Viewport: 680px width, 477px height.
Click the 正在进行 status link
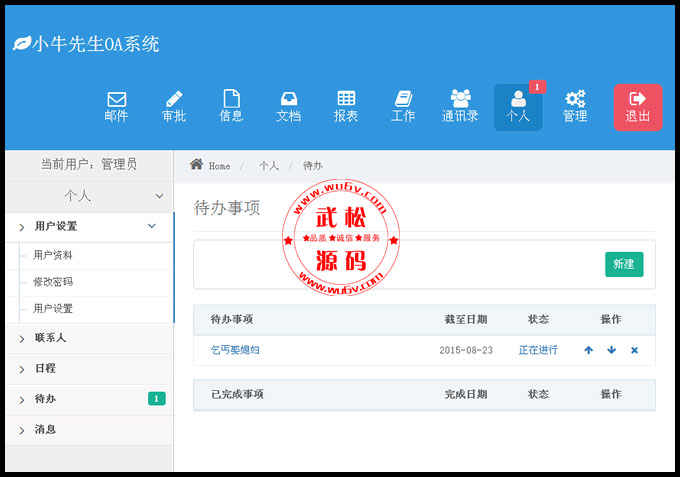[538, 350]
